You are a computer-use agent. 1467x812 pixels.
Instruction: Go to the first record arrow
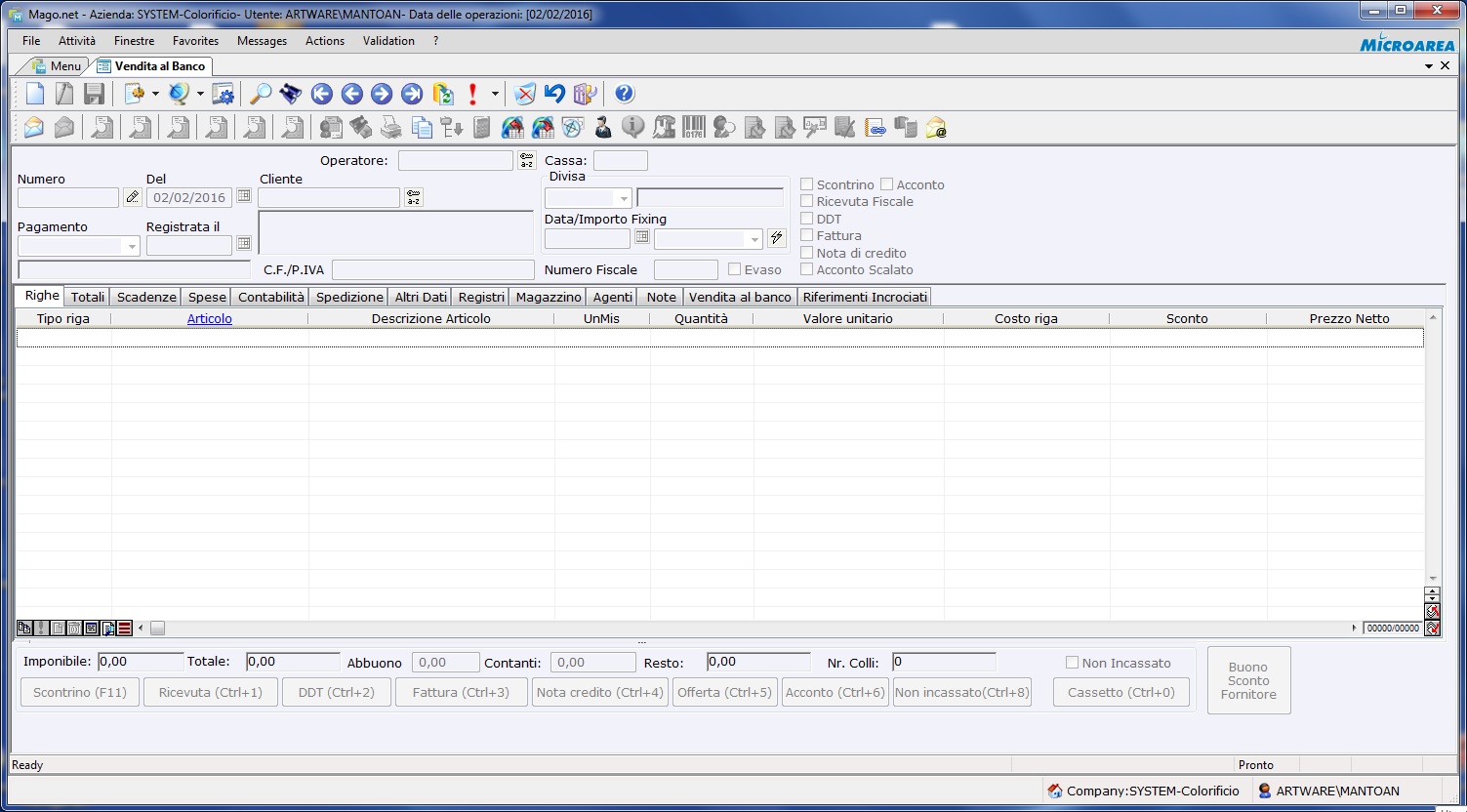[x=322, y=94]
